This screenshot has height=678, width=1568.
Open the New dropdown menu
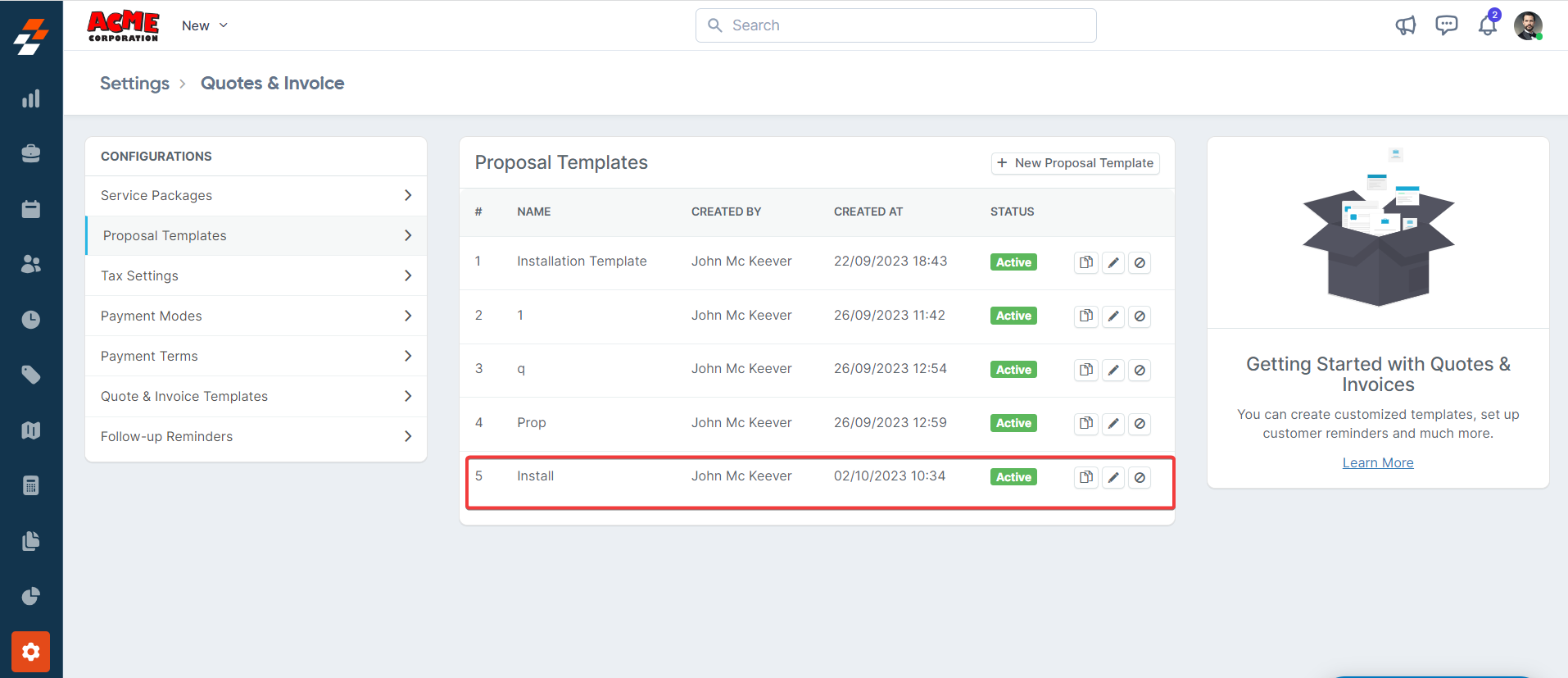pos(205,25)
